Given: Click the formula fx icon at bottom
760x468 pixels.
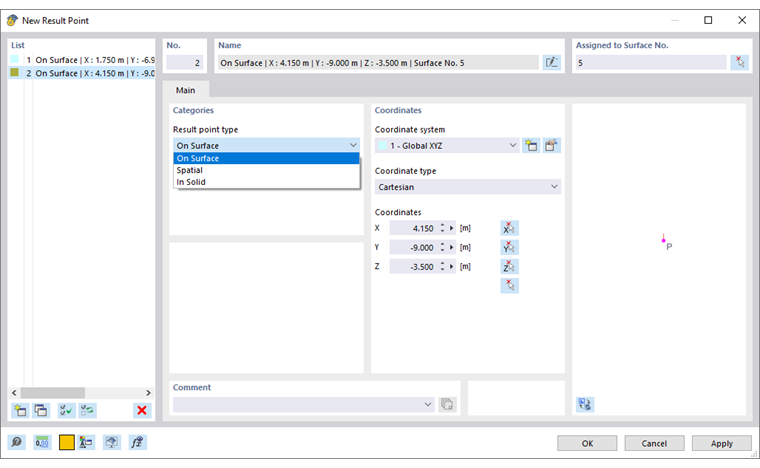Looking at the screenshot, I should [138, 442].
